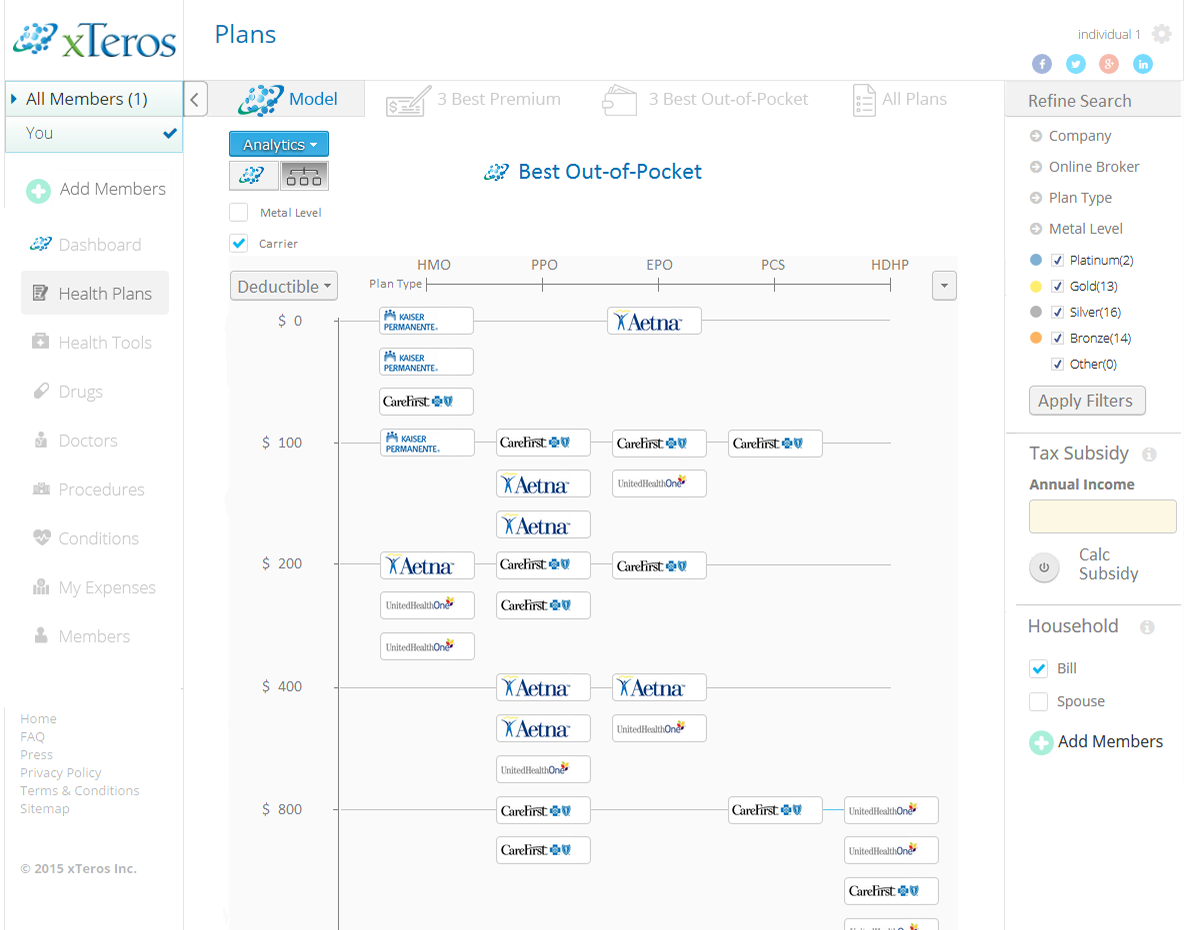The image size is (1184, 930).
Task: Click the settings gear icon next to individual 1
Action: point(1161,34)
